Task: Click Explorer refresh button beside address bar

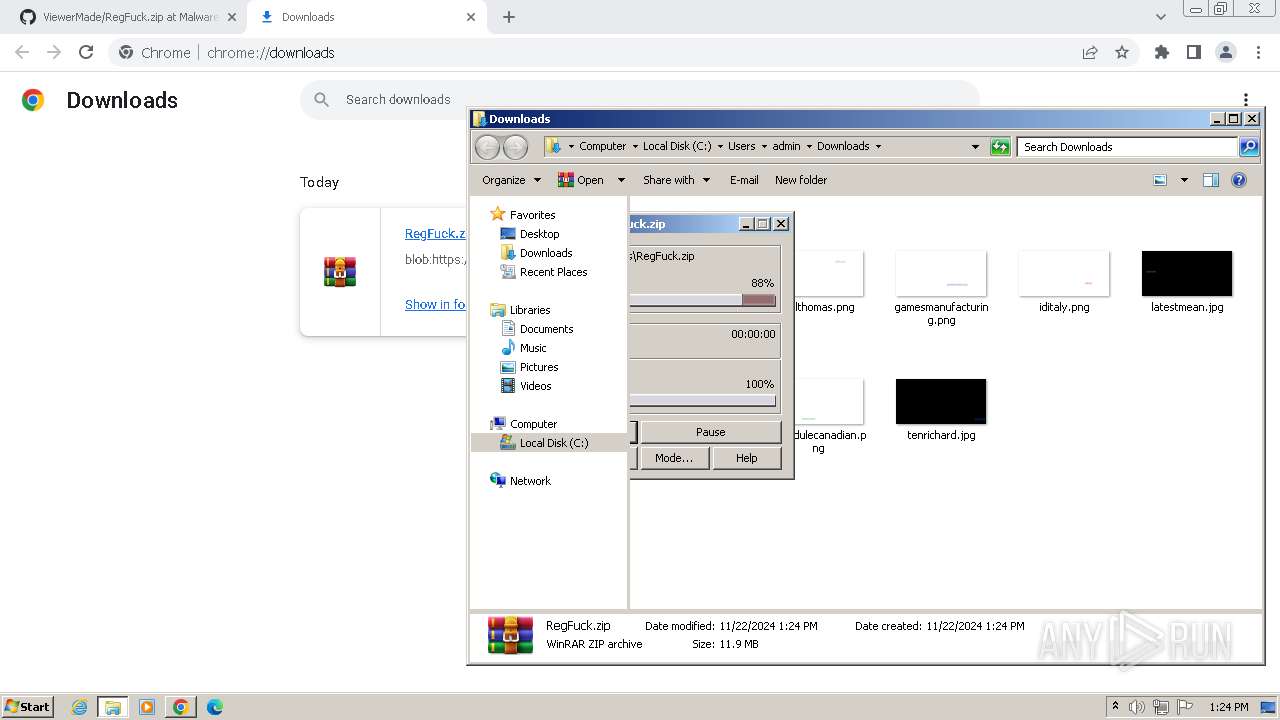Action: point(1000,147)
